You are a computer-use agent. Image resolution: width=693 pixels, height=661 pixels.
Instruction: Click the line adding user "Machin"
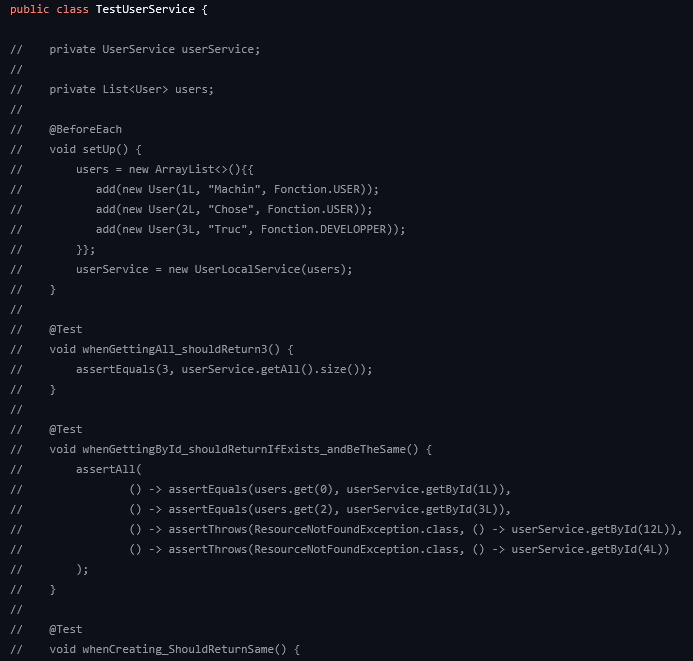[238, 189]
